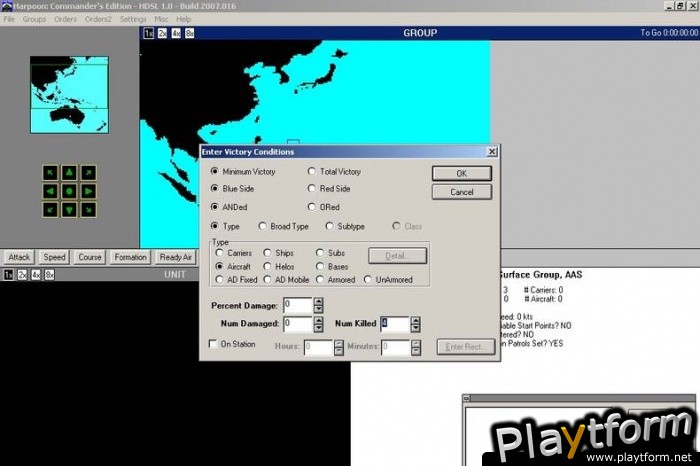Set Unit window zoom to 4x

coord(36,275)
